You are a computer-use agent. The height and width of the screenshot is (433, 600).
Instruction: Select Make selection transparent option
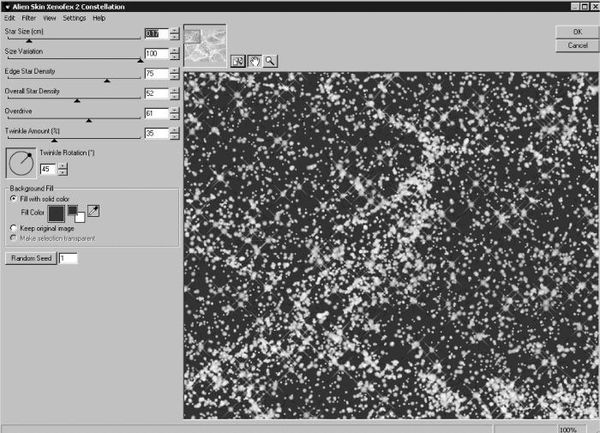coord(13,236)
